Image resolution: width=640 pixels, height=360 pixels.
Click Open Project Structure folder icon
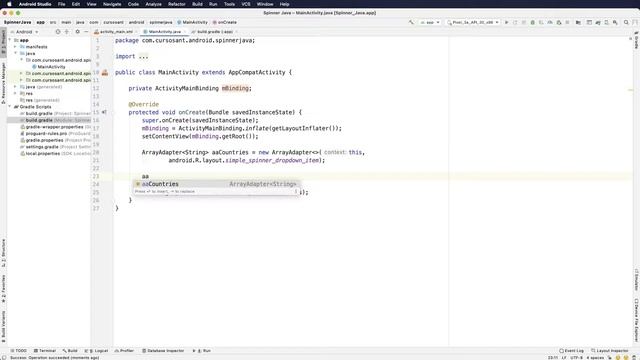tap(578, 22)
